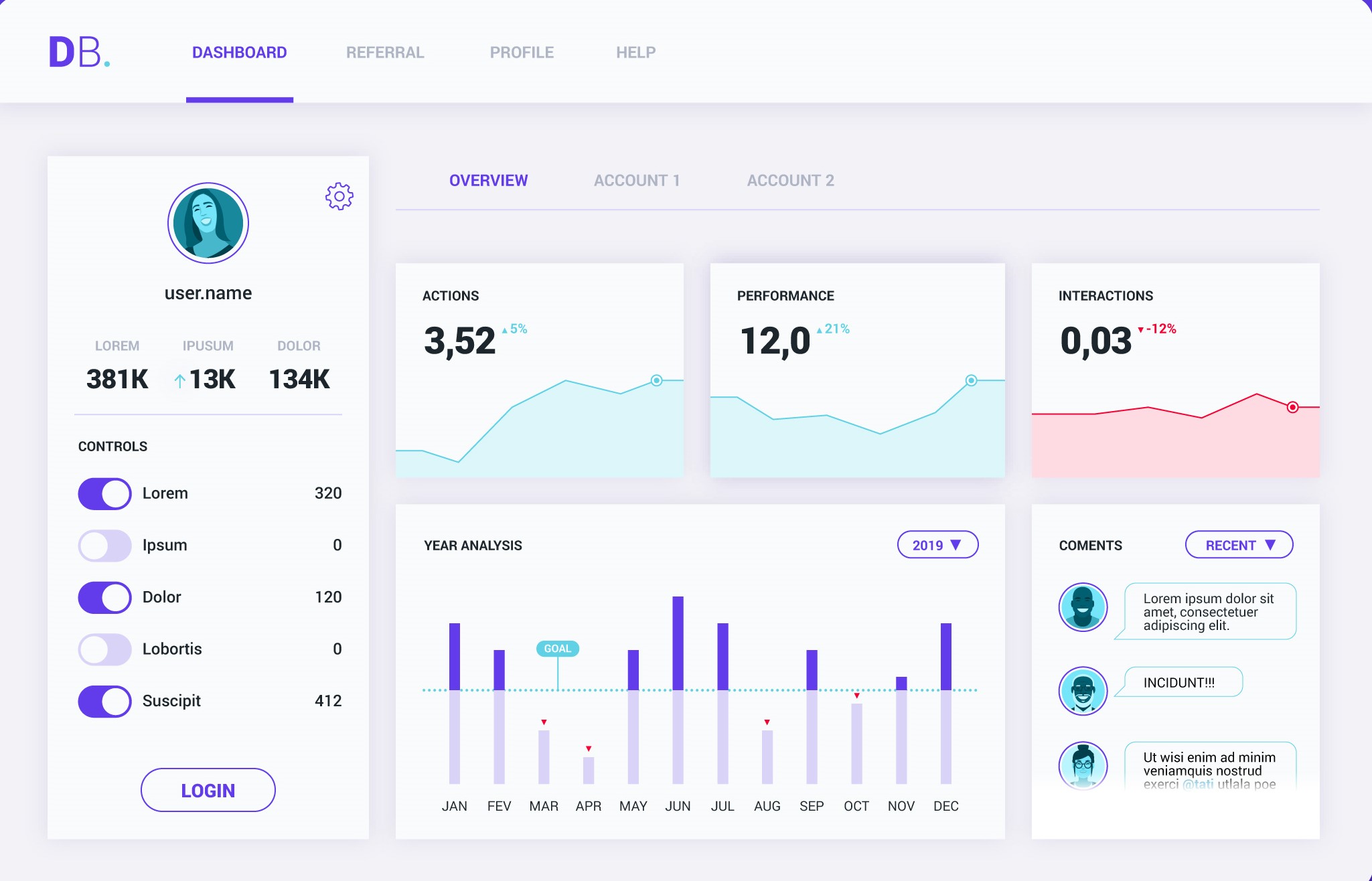1372x881 pixels.
Task: Click the avatar next to INCIDUNT comment
Action: 1083,690
